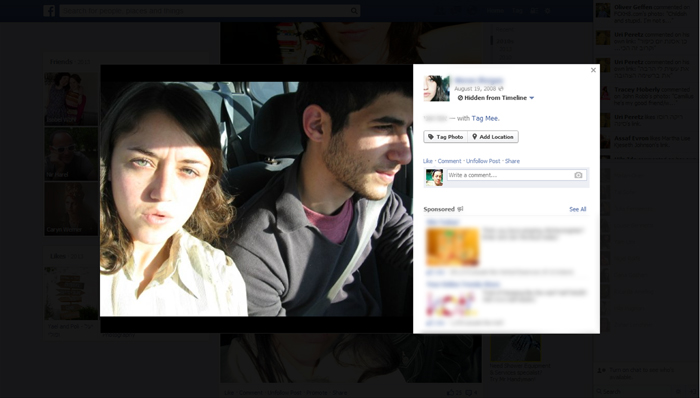
Task: Click the Tag Photo button
Action: click(x=446, y=137)
